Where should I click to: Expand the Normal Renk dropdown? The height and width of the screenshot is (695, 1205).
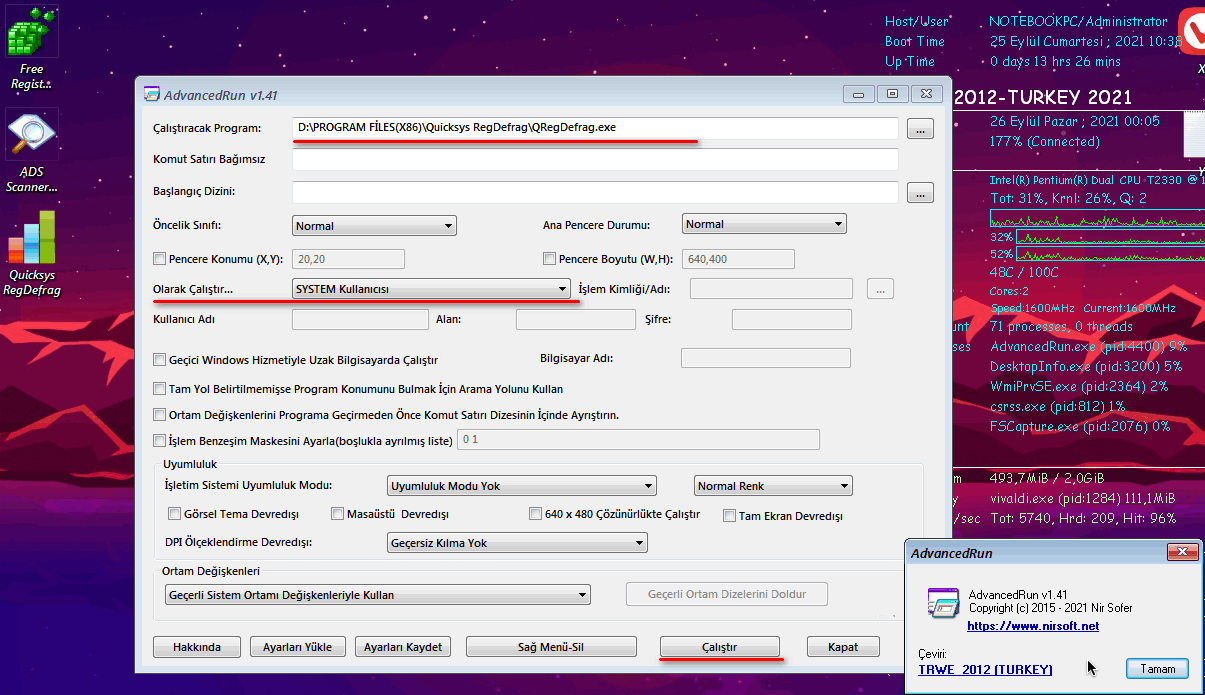(x=773, y=486)
